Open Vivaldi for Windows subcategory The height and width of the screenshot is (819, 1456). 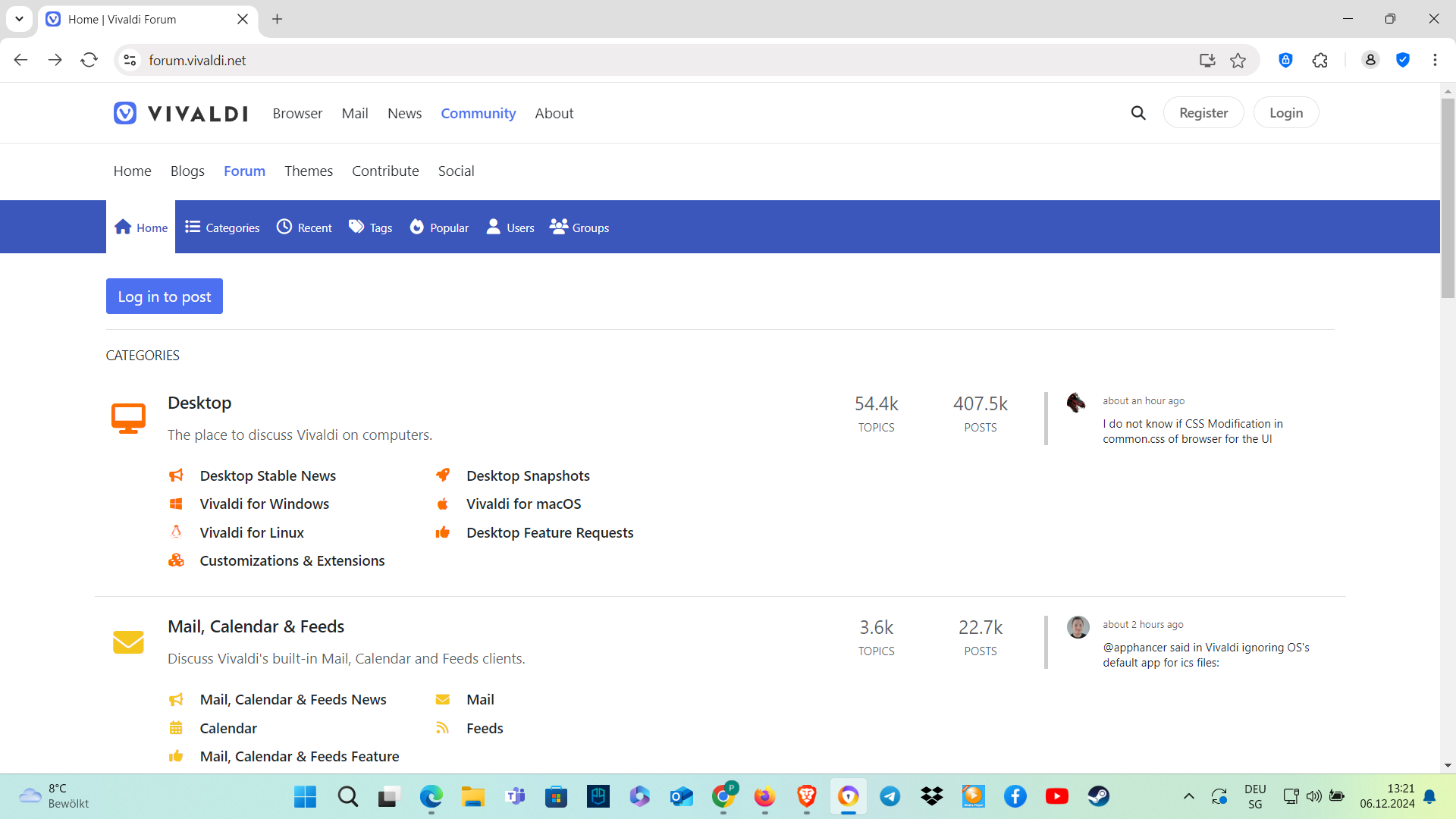click(265, 504)
